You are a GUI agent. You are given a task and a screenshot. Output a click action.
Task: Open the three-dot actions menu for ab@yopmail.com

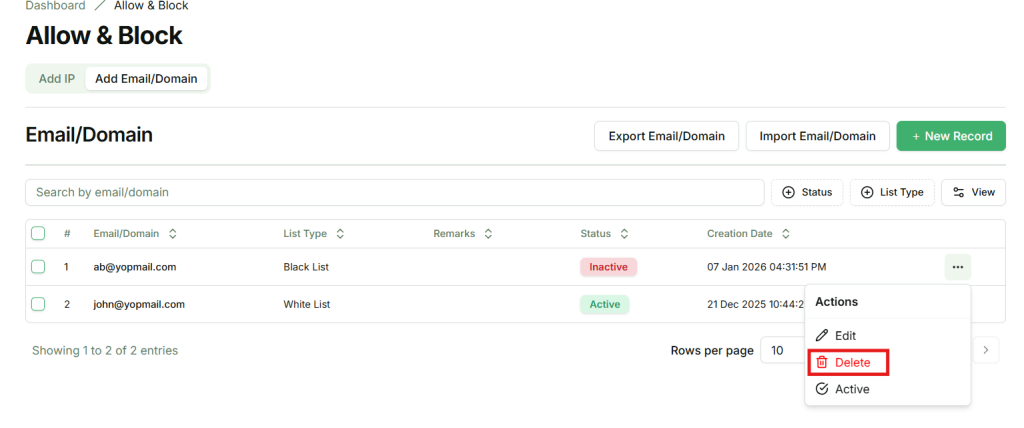957,267
